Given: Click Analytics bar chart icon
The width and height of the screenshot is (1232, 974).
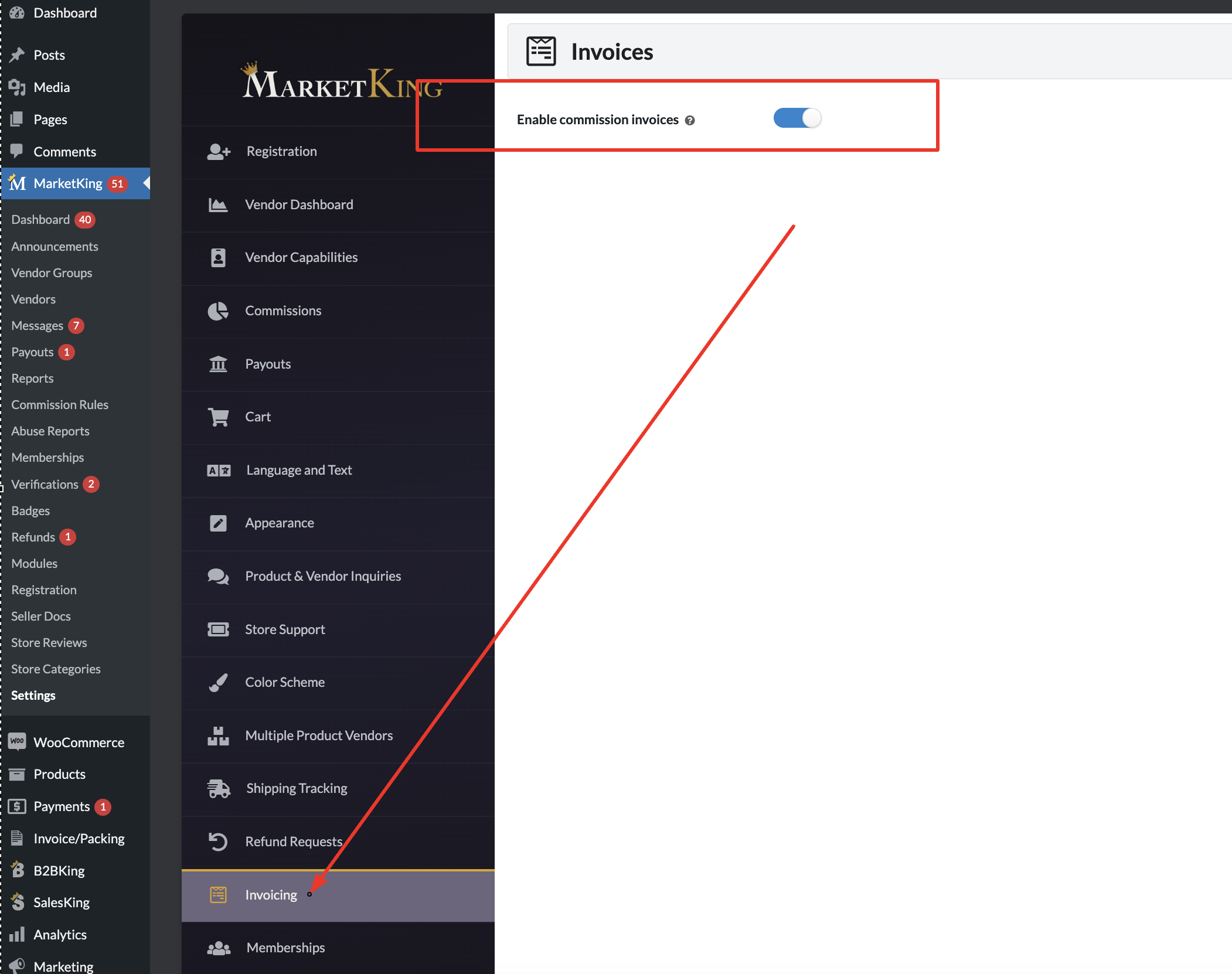Looking at the screenshot, I should pyautogui.click(x=18, y=934).
